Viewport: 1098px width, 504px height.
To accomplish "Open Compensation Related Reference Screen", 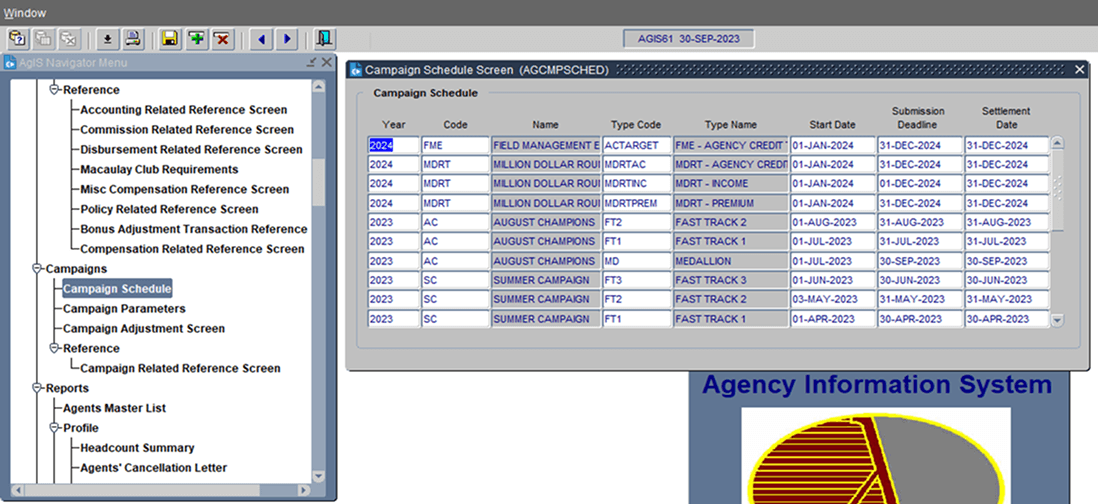I will (192, 249).
